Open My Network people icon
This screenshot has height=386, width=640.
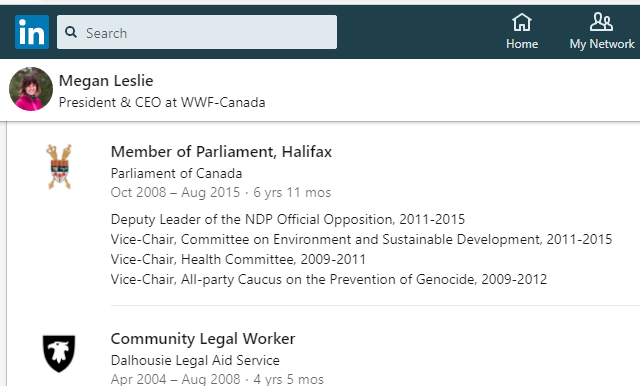tap(601, 22)
